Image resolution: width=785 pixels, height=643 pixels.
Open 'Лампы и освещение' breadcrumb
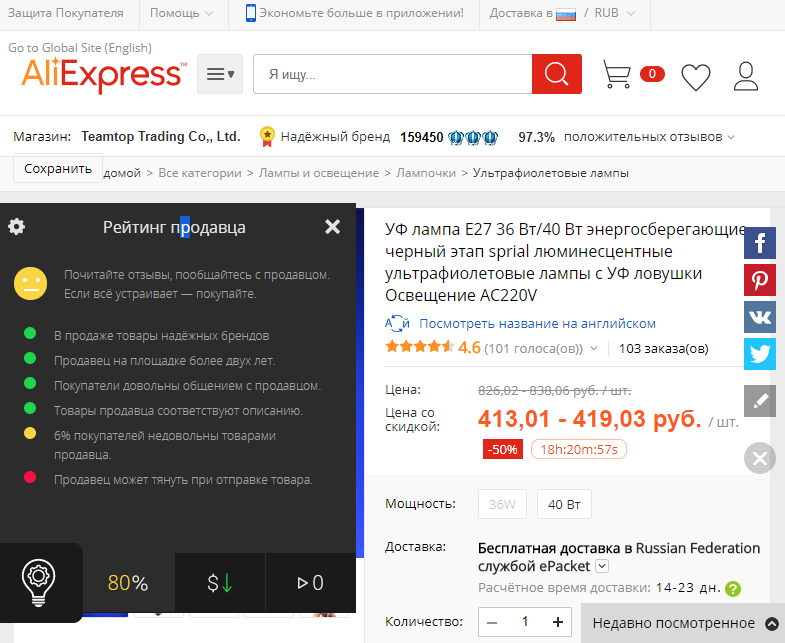tap(318, 173)
